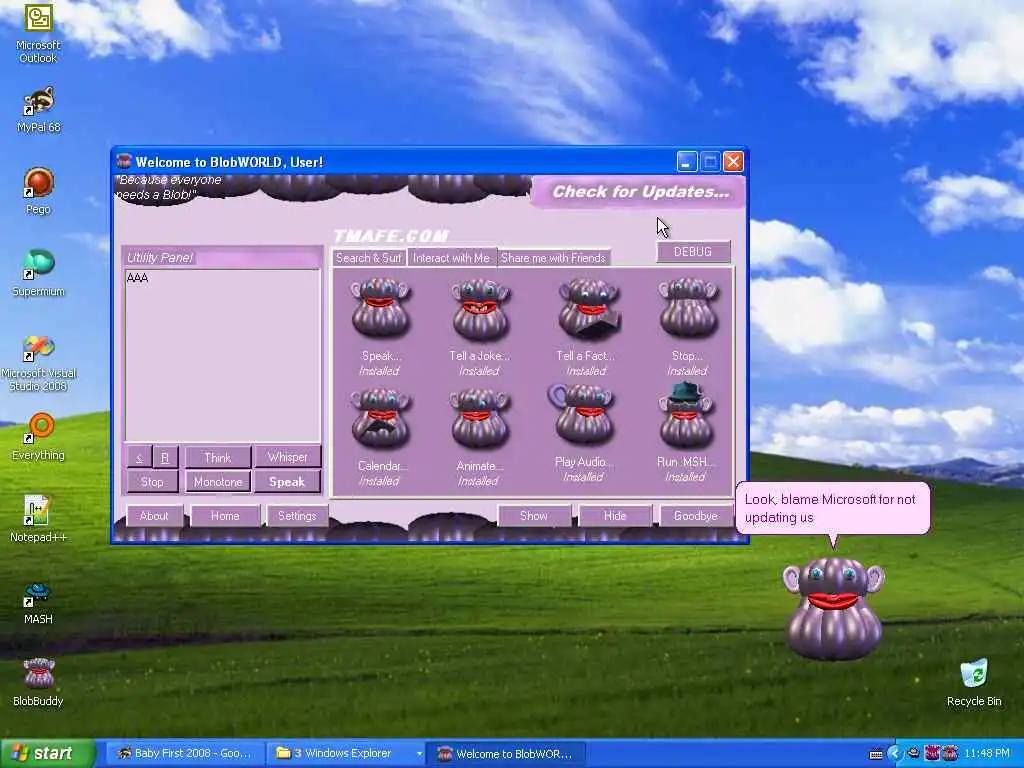Click the BlobWORLD title bar icon
Viewport: 1024px width, 768px height.
(123, 161)
